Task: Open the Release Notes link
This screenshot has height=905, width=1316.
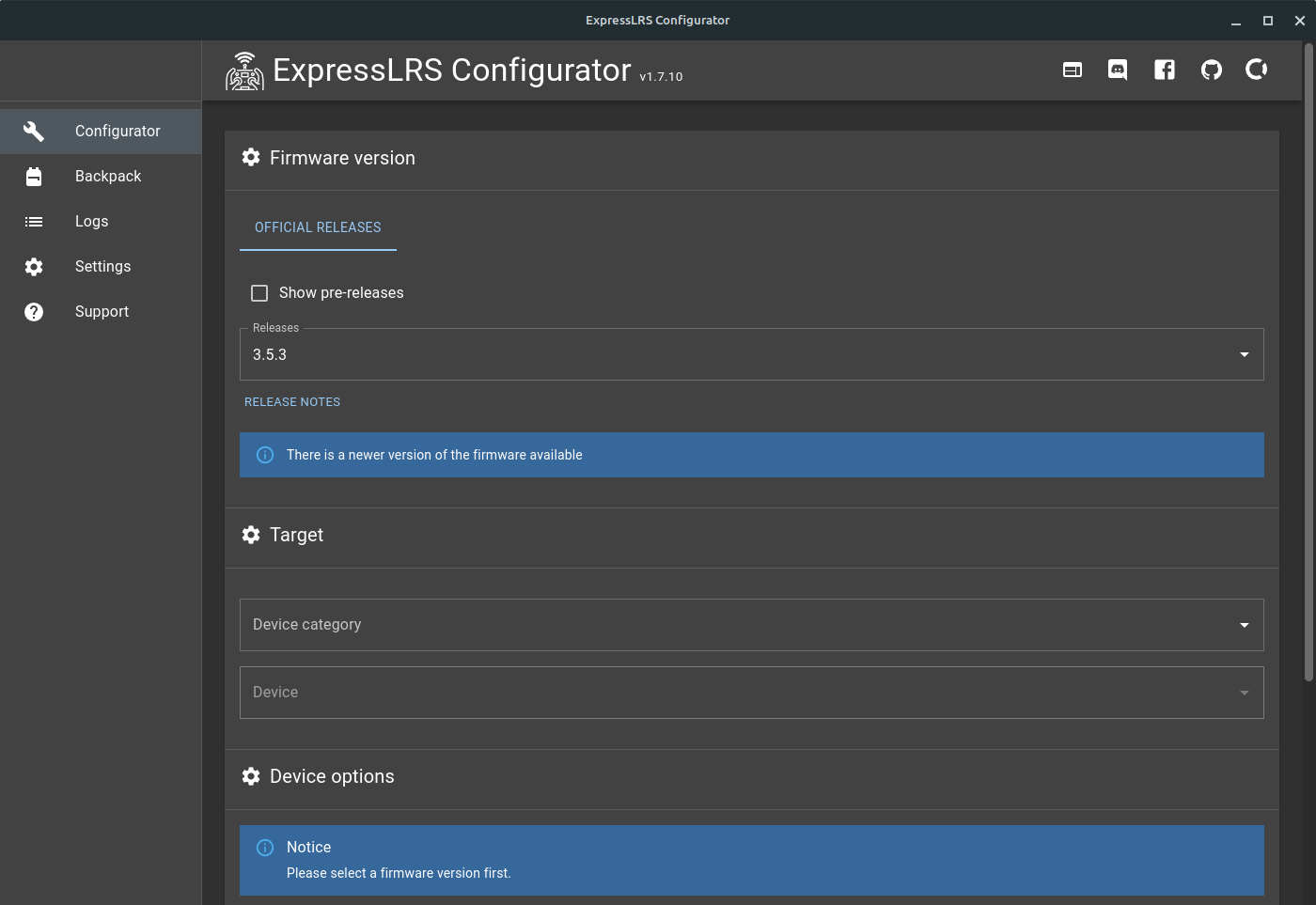Action: click(292, 402)
